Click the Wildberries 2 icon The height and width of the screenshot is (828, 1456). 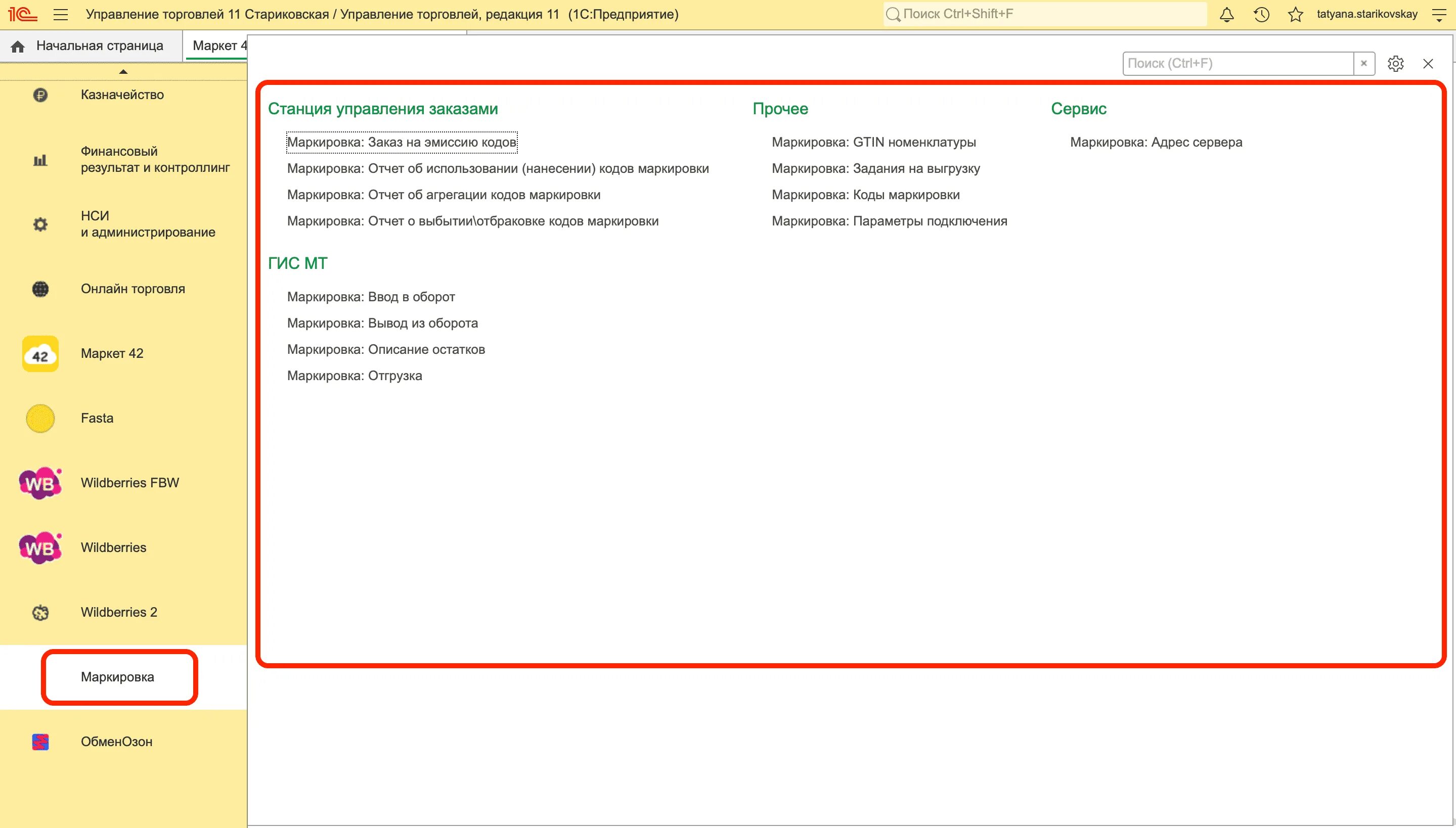click(40, 613)
